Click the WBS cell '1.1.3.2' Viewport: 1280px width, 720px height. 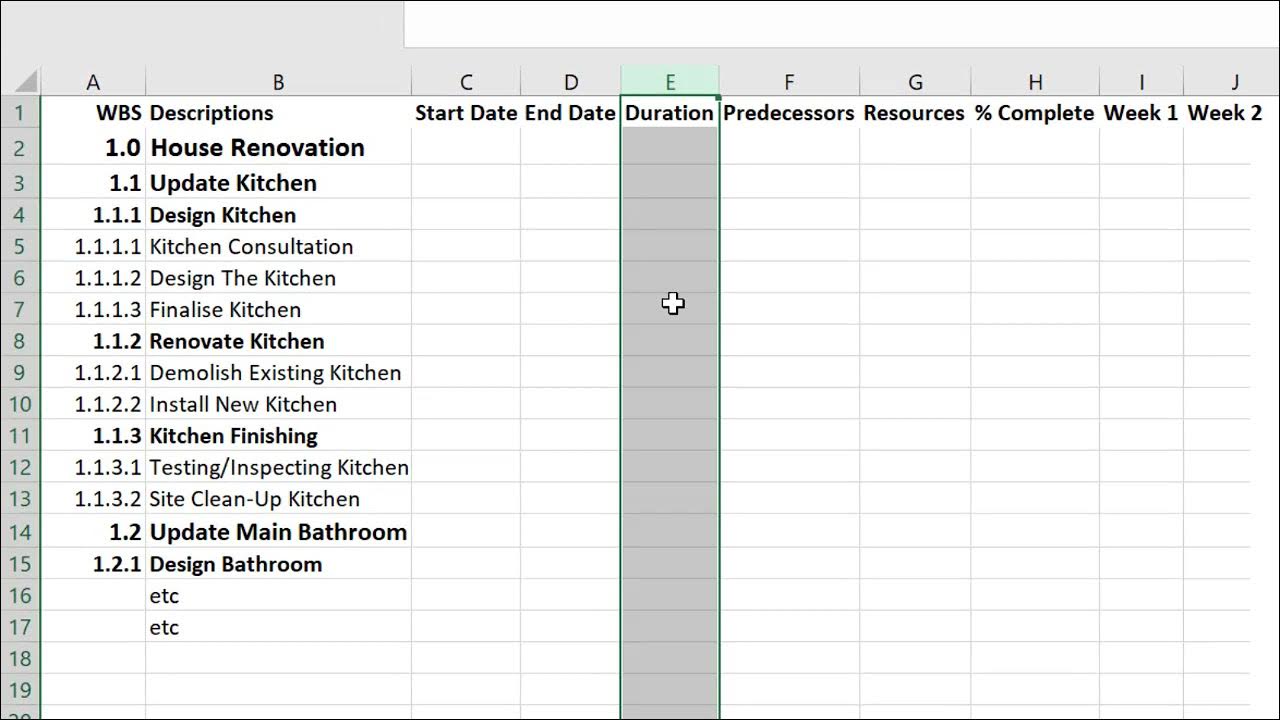(108, 499)
